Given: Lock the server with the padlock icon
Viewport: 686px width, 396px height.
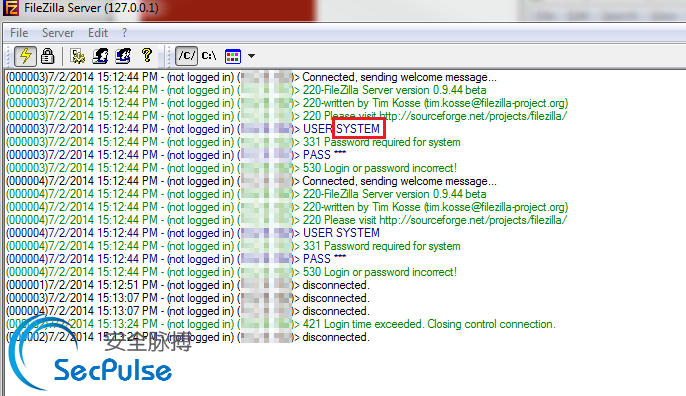Looking at the screenshot, I should click(x=47, y=56).
